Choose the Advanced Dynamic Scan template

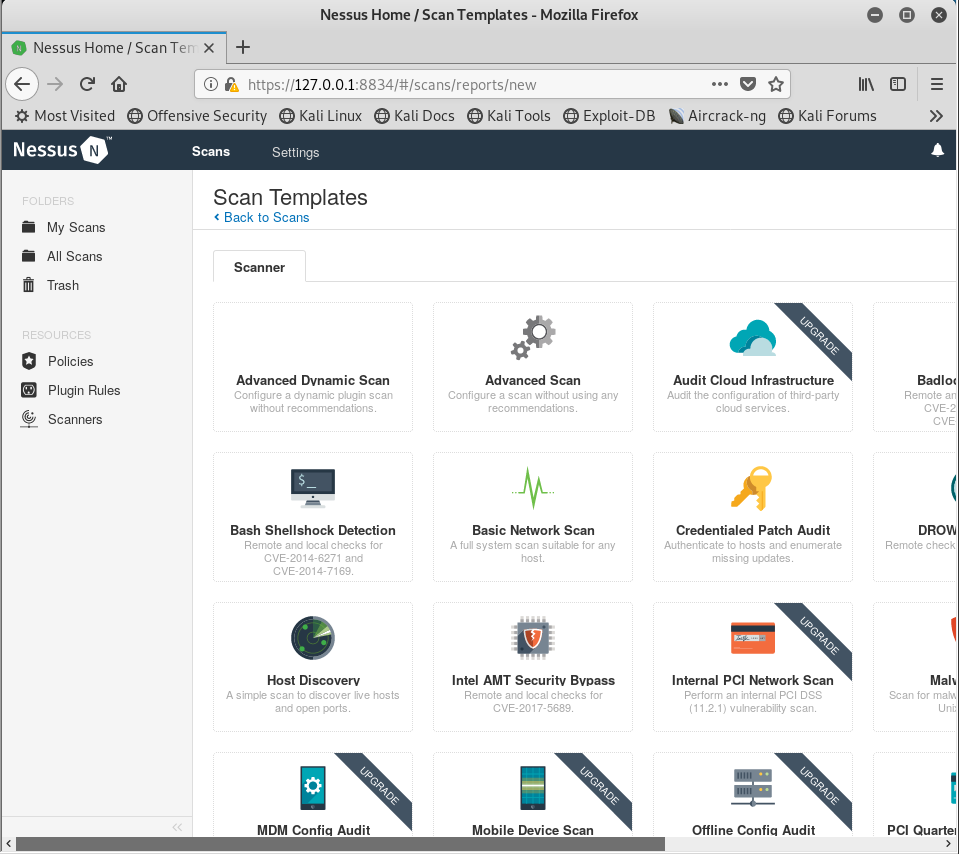point(313,367)
